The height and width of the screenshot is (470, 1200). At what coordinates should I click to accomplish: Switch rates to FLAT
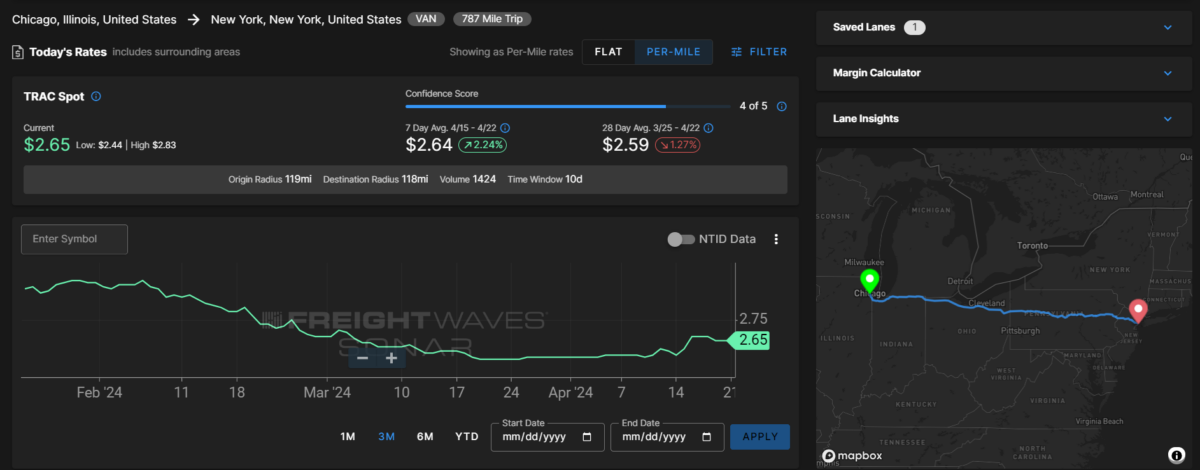coord(609,52)
